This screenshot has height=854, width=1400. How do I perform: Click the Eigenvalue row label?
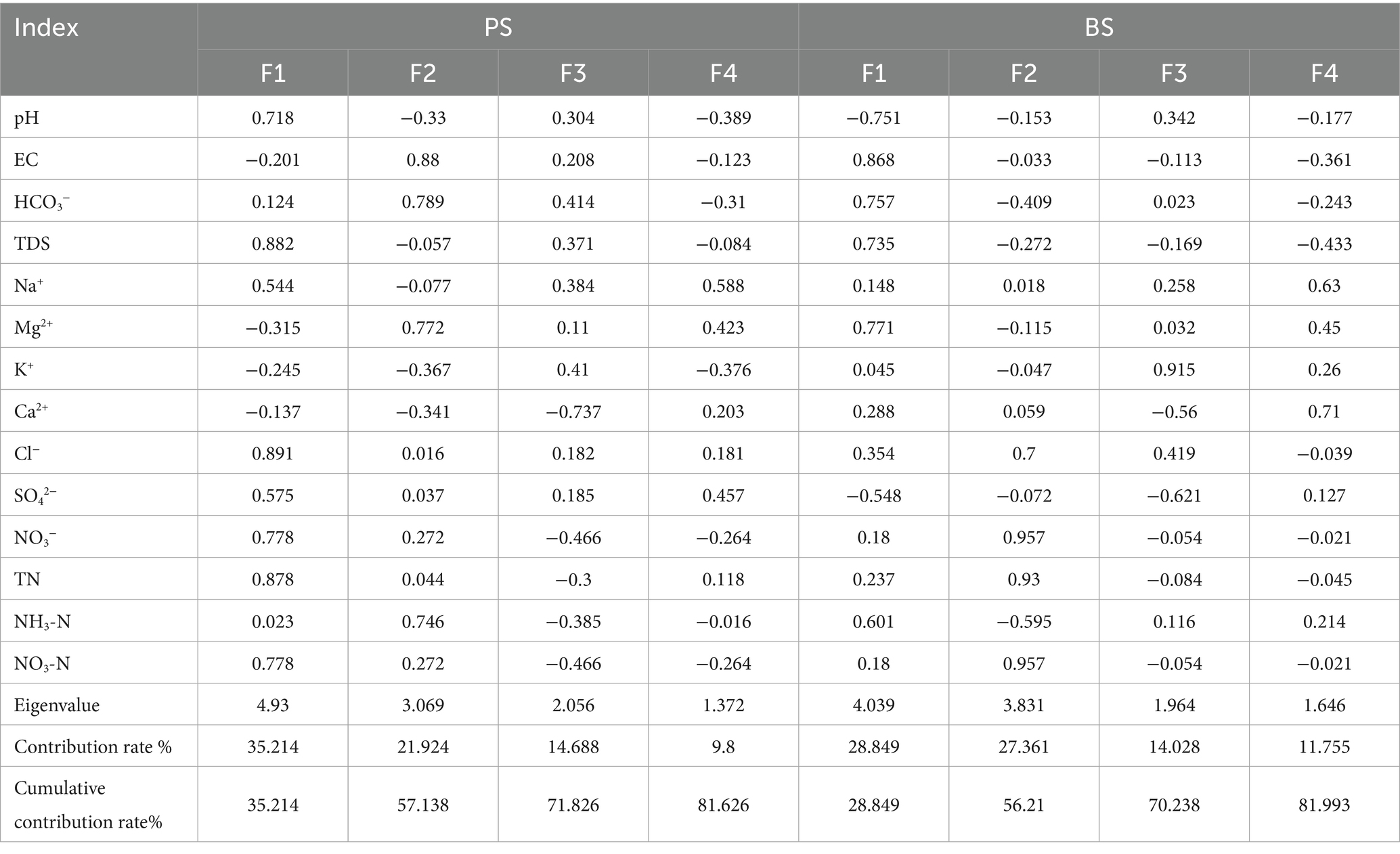(x=57, y=705)
